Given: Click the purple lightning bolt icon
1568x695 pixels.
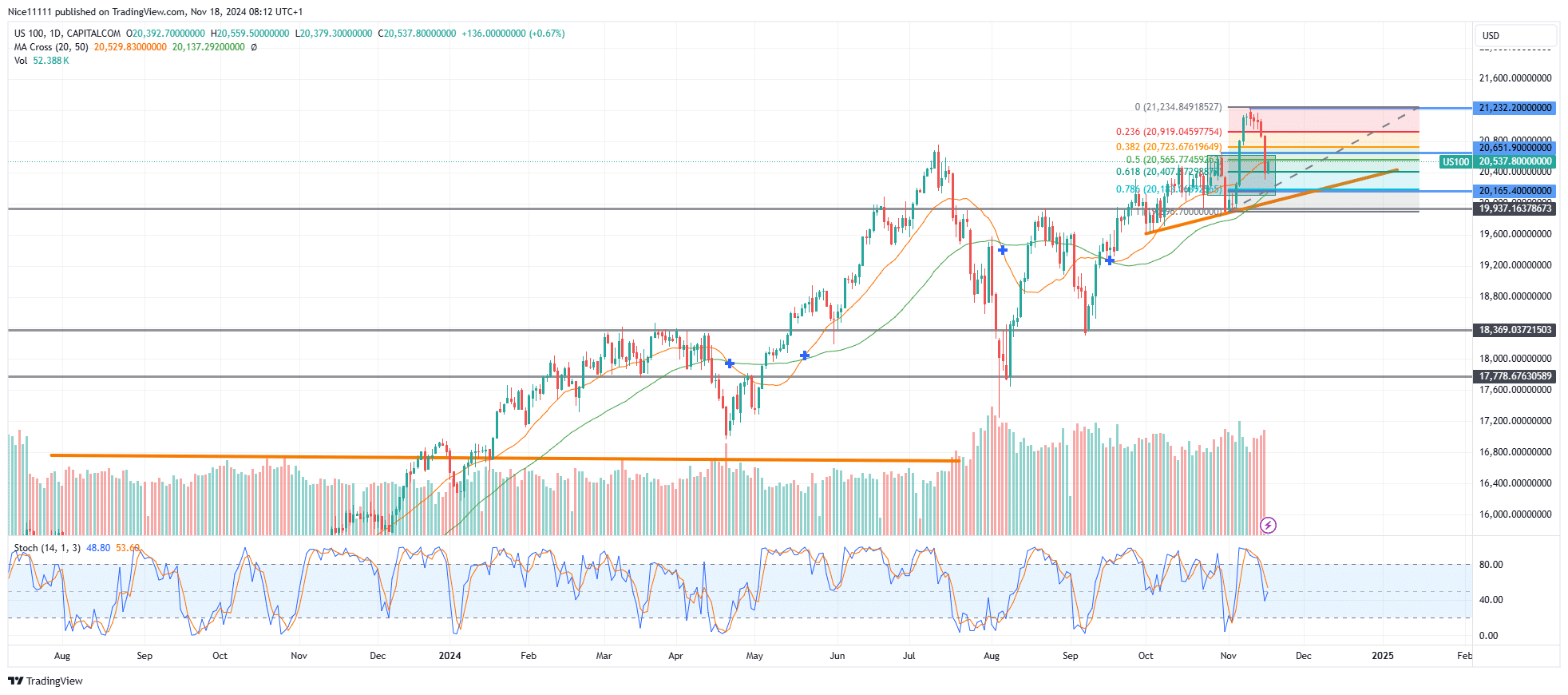Looking at the screenshot, I should tap(1268, 525).
